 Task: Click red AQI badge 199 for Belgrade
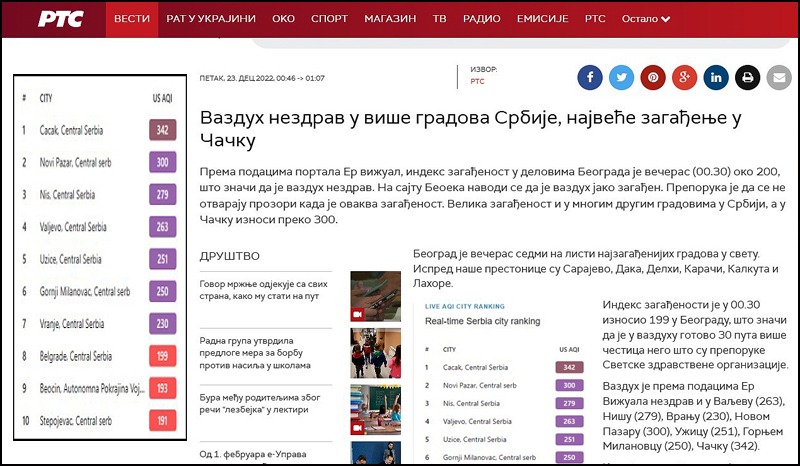(x=163, y=356)
